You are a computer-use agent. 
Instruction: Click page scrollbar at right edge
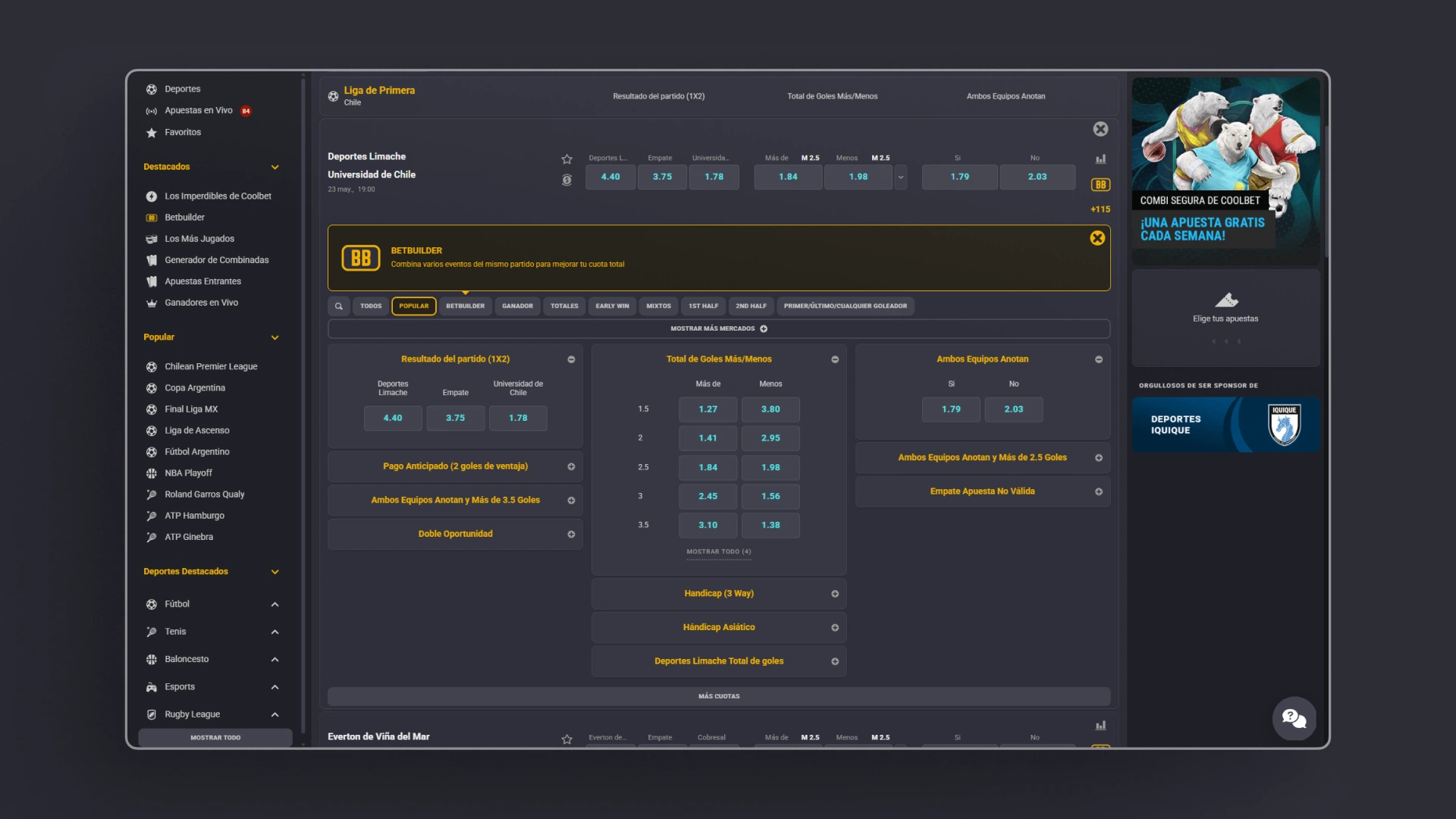[x=1326, y=191]
